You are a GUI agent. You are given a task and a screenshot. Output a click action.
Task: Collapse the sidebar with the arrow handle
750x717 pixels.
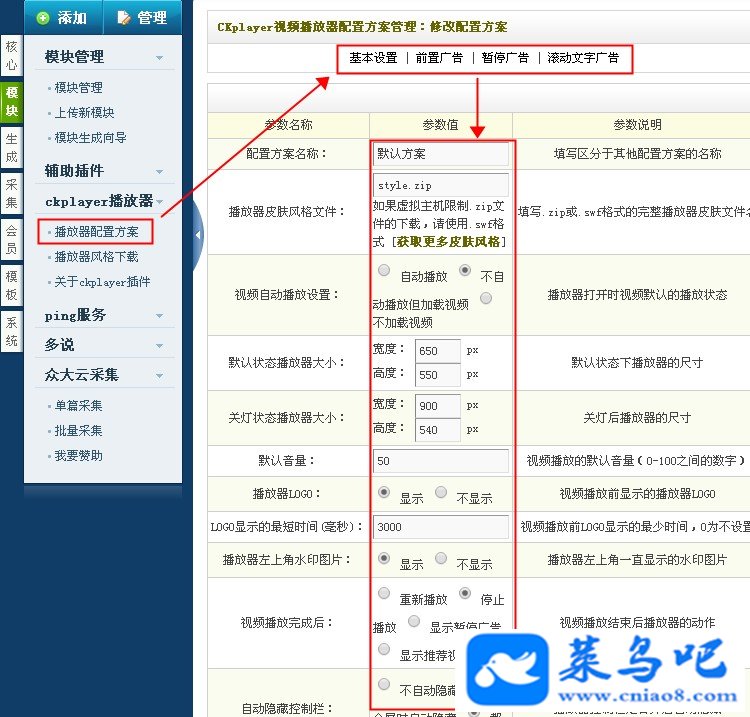click(x=198, y=234)
